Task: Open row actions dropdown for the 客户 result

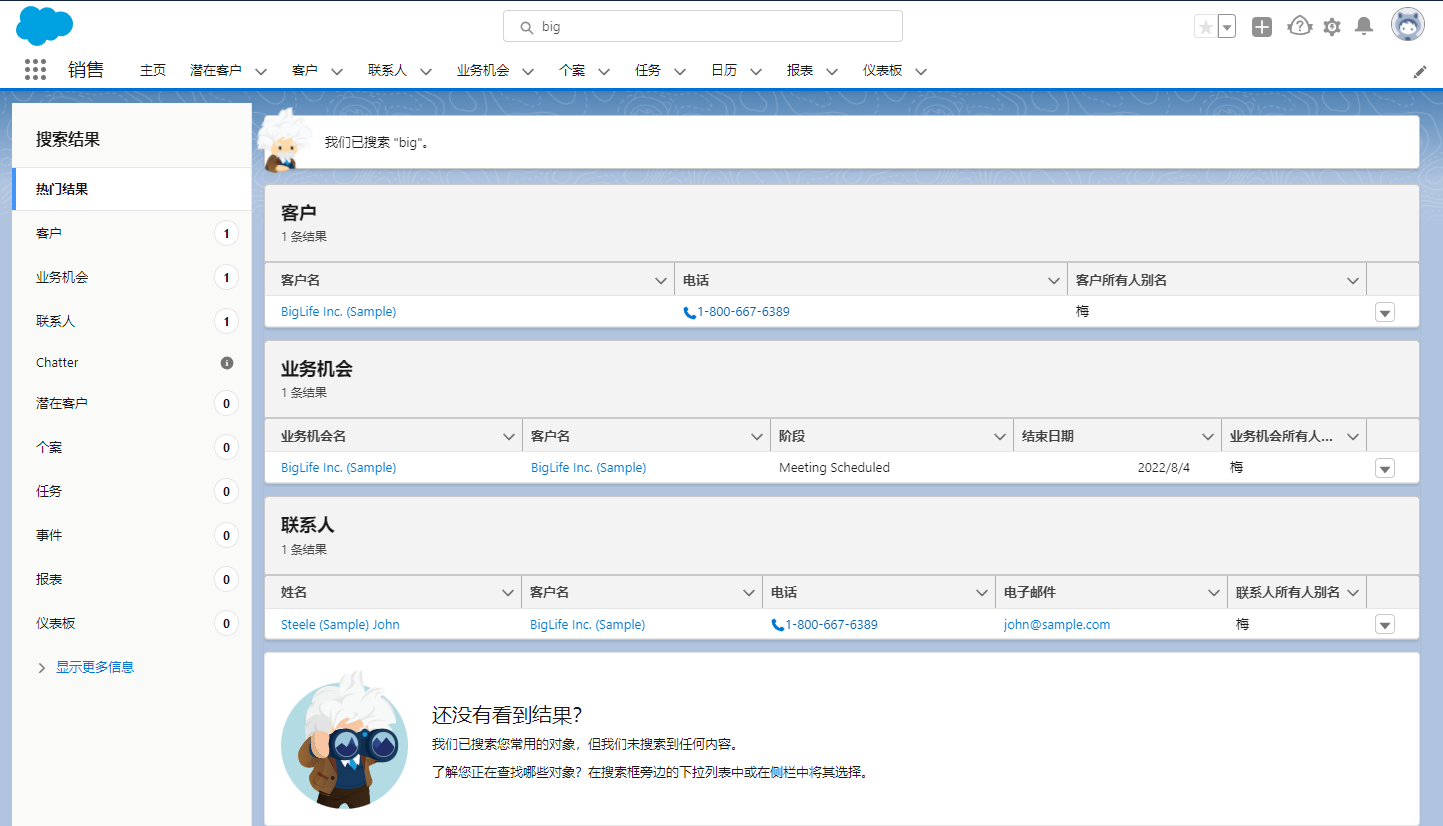Action: (1385, 313)
